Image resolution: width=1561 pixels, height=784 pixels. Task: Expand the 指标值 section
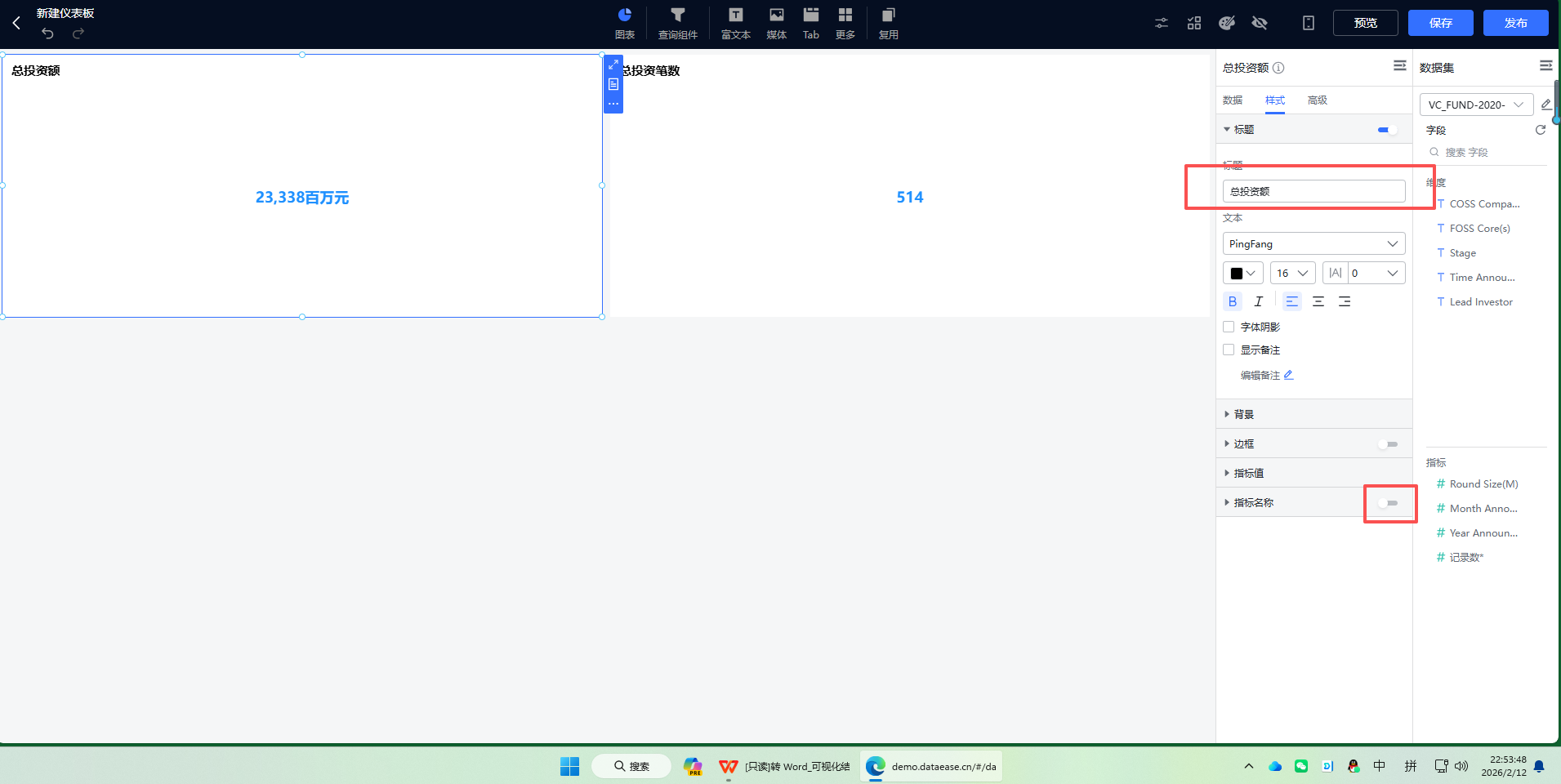tap(1227, 473)
